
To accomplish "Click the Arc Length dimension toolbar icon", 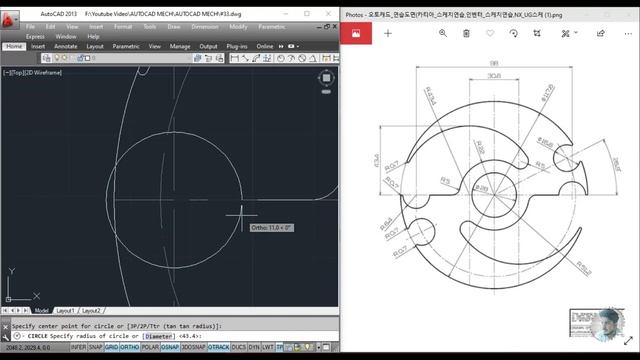I will (256, 58).
